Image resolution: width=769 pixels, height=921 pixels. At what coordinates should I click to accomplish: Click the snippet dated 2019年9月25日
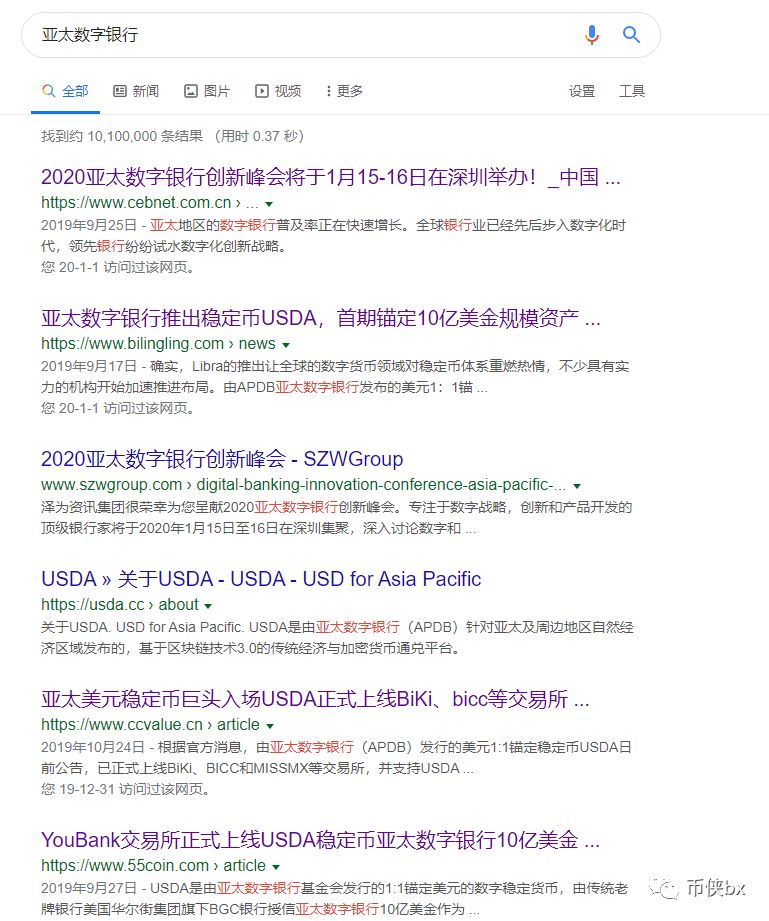(x=333, y=236)
